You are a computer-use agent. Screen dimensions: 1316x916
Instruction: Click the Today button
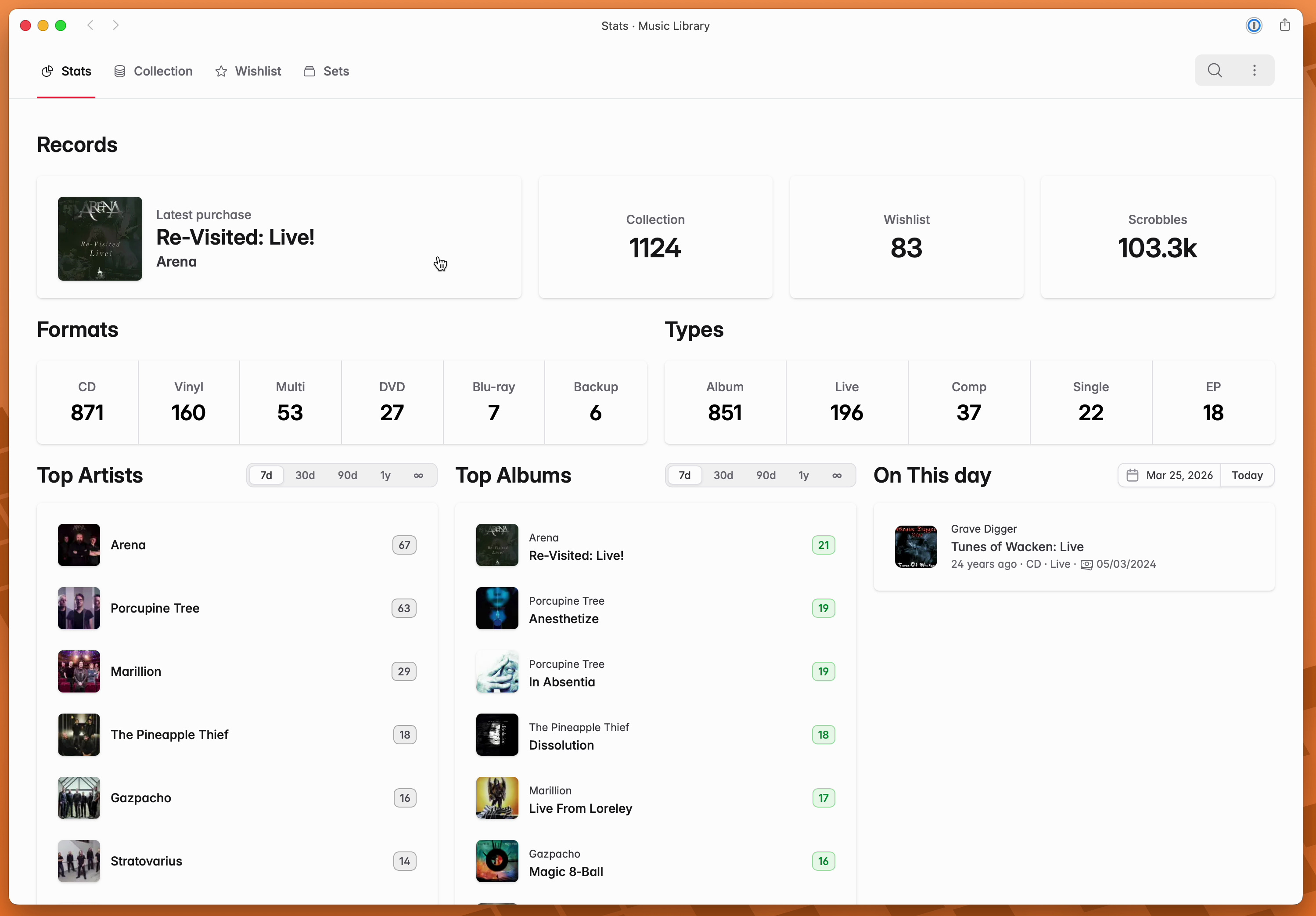tap(1247, 475)
